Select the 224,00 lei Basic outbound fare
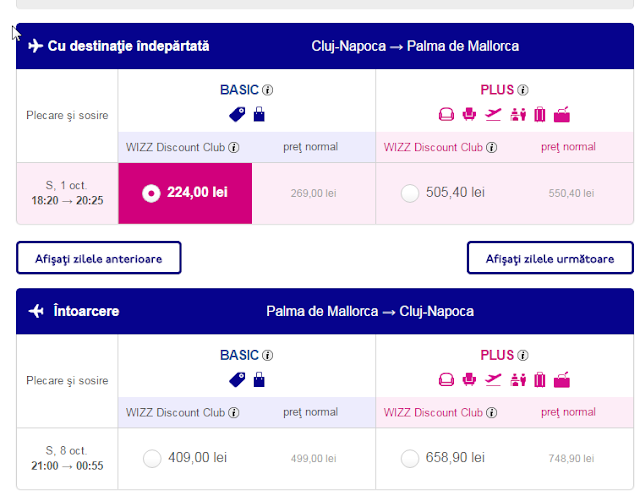The height and width of the screenshot is (501, 640). [151, 193]
